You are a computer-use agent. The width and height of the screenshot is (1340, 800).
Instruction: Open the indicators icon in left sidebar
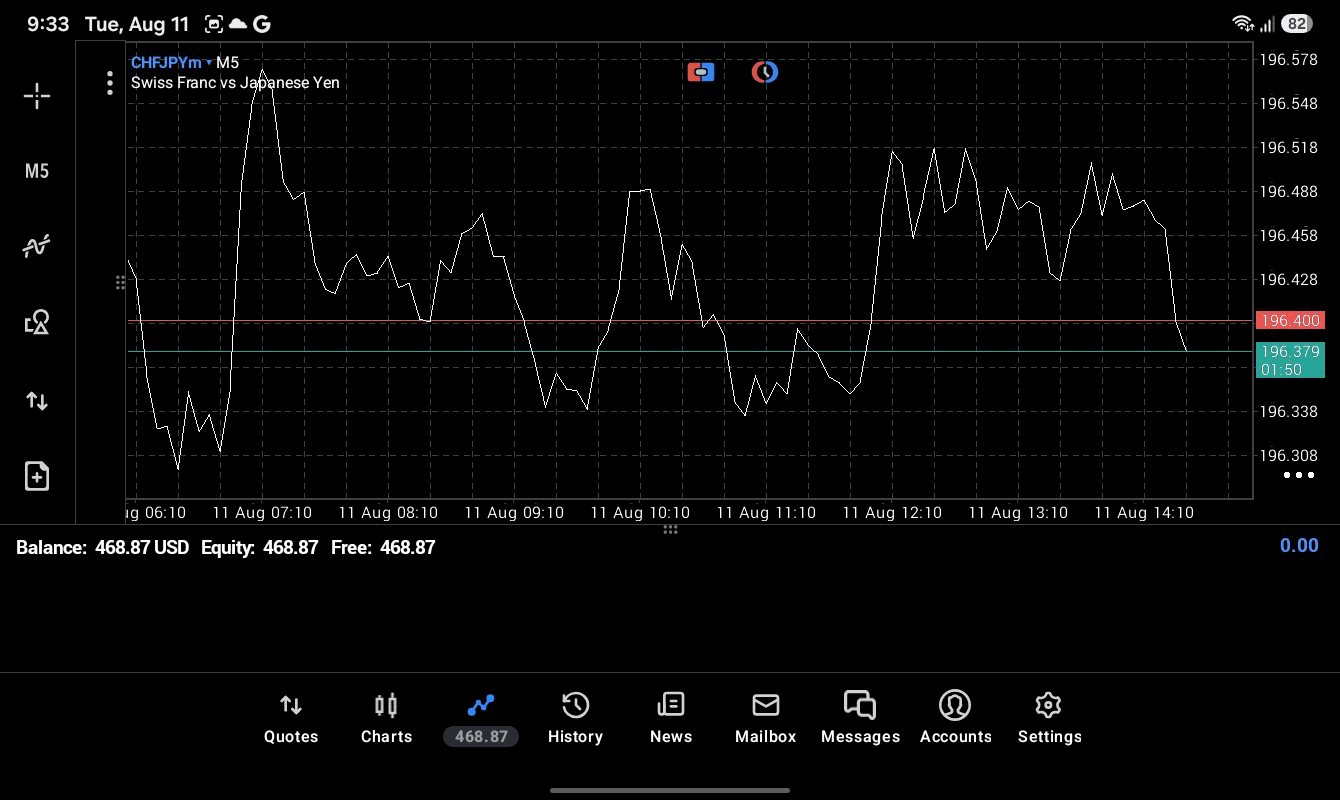point(37,246)
